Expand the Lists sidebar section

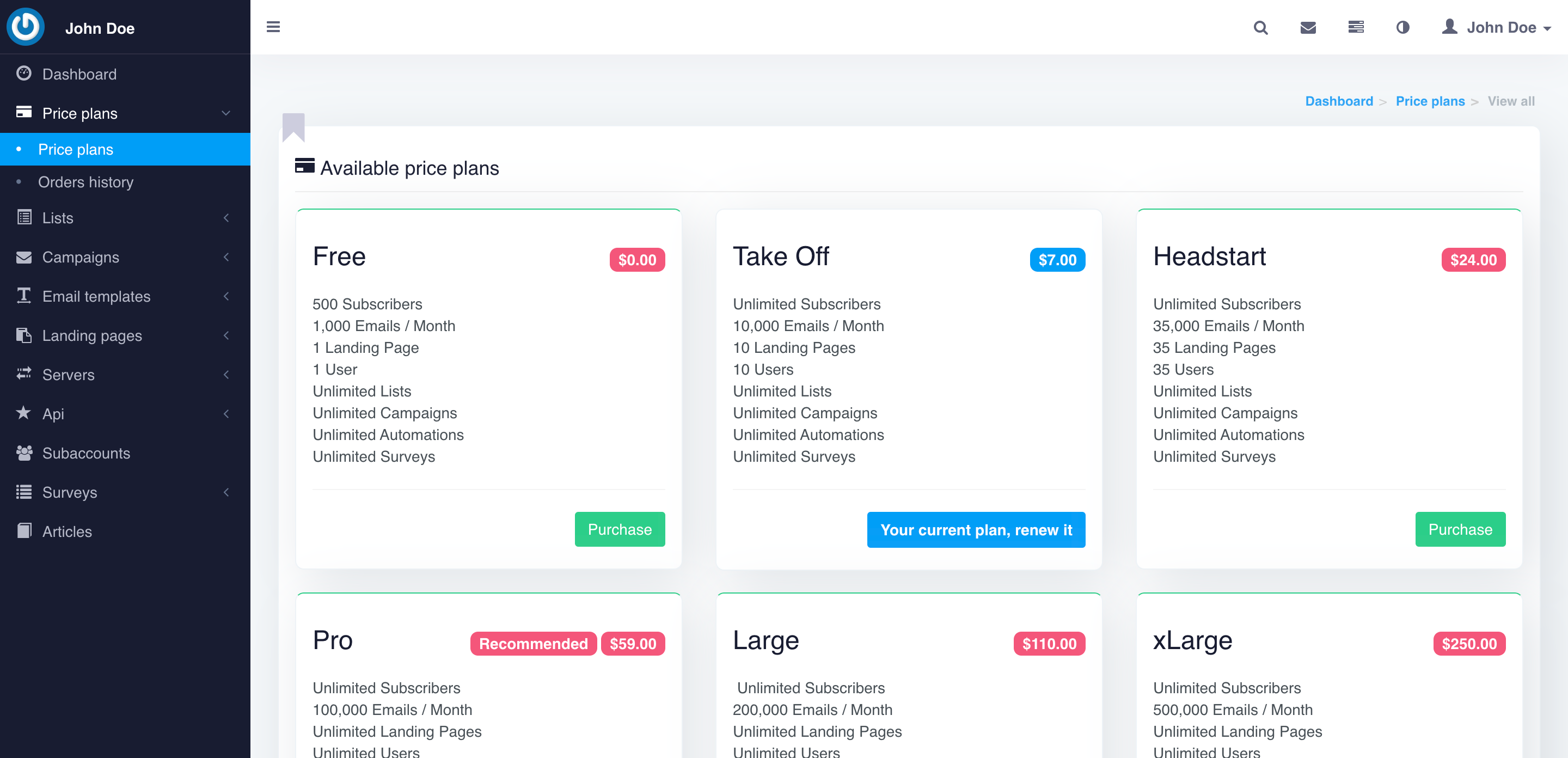click(x=58, y=218)
